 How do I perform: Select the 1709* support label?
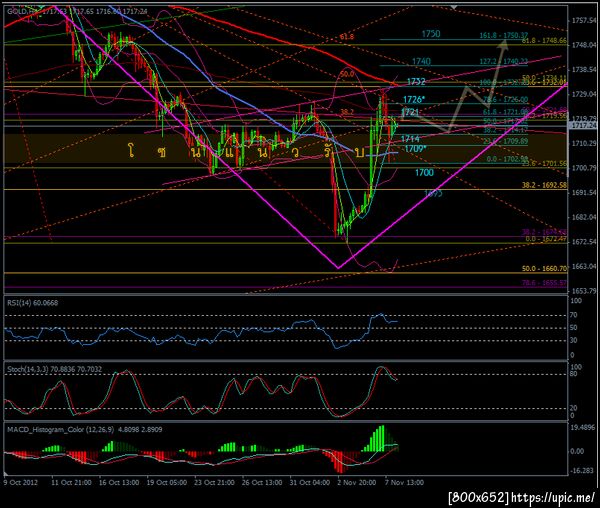(416, 148)
